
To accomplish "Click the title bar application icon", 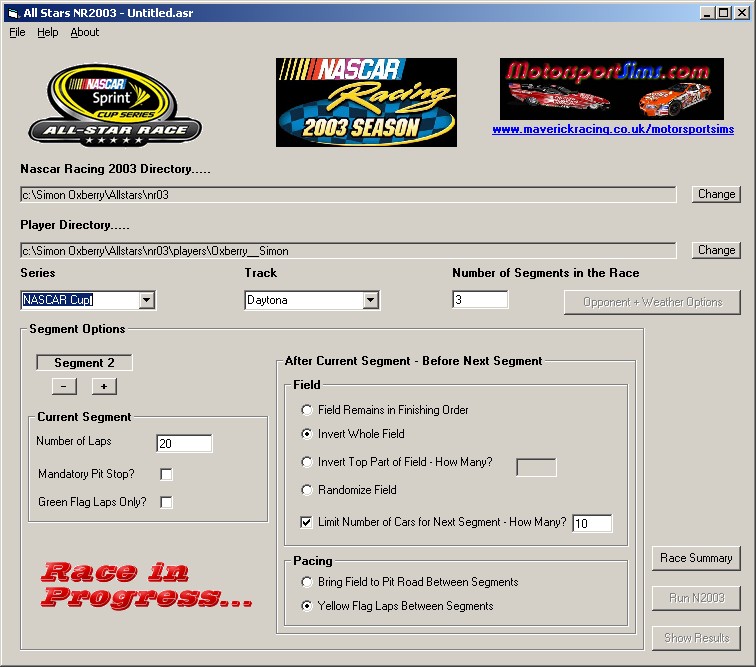I will (14, 13).
